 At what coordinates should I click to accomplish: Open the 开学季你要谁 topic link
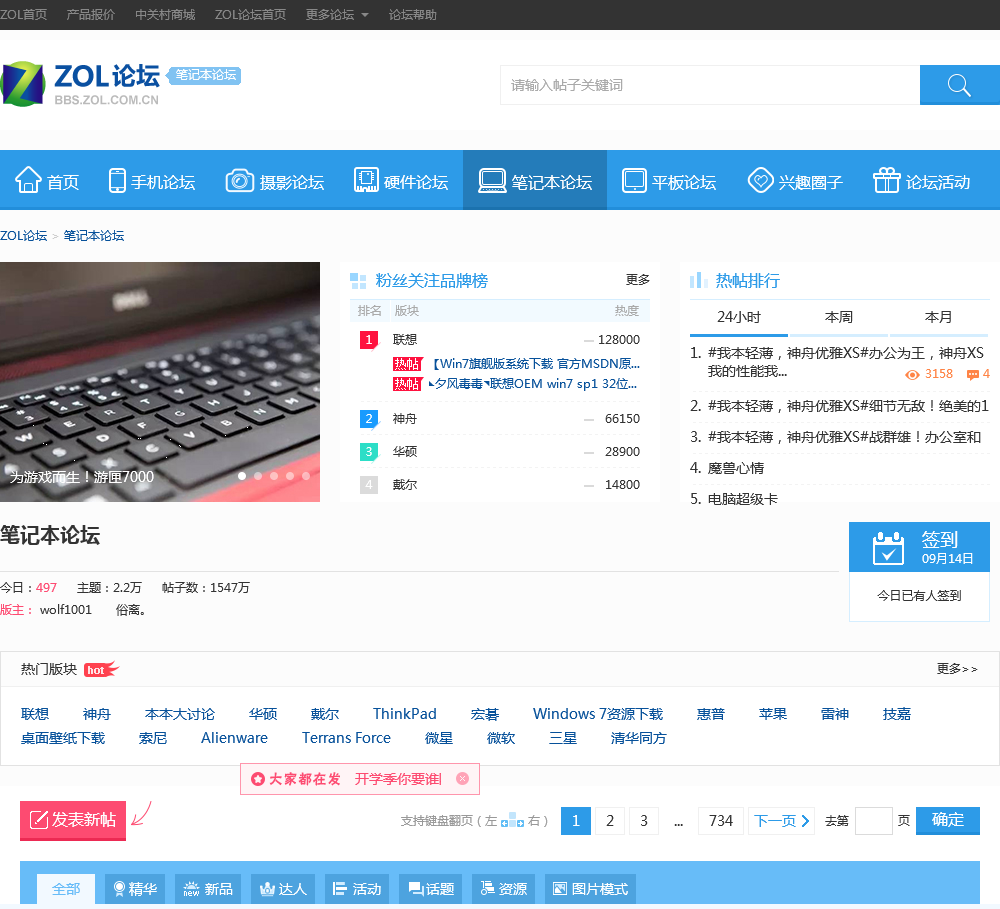398,779
